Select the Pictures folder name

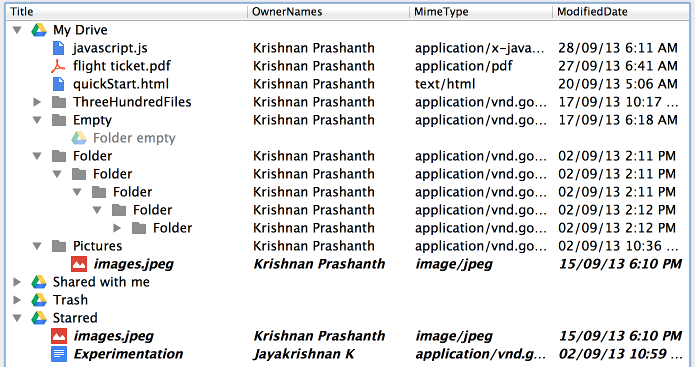point(98,246)
